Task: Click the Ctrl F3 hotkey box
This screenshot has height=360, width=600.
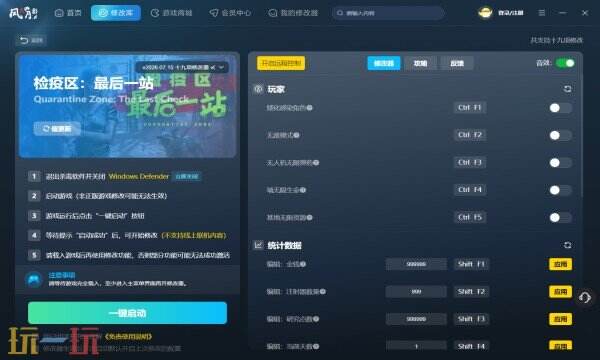Action: (470, 162)
